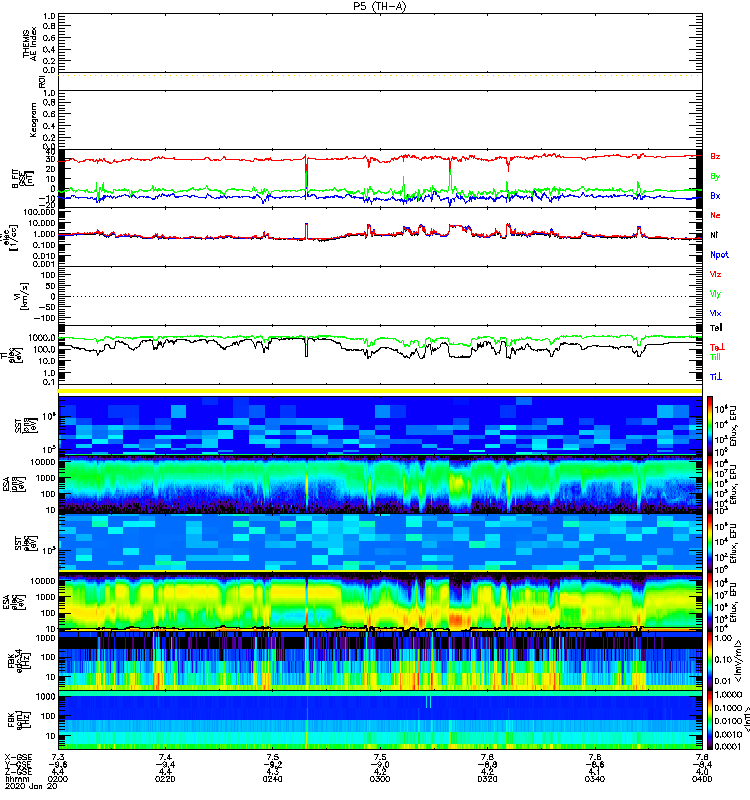Click the 2020 Jan 20 date label
This screenshot has height=800, width=750.
31,786
